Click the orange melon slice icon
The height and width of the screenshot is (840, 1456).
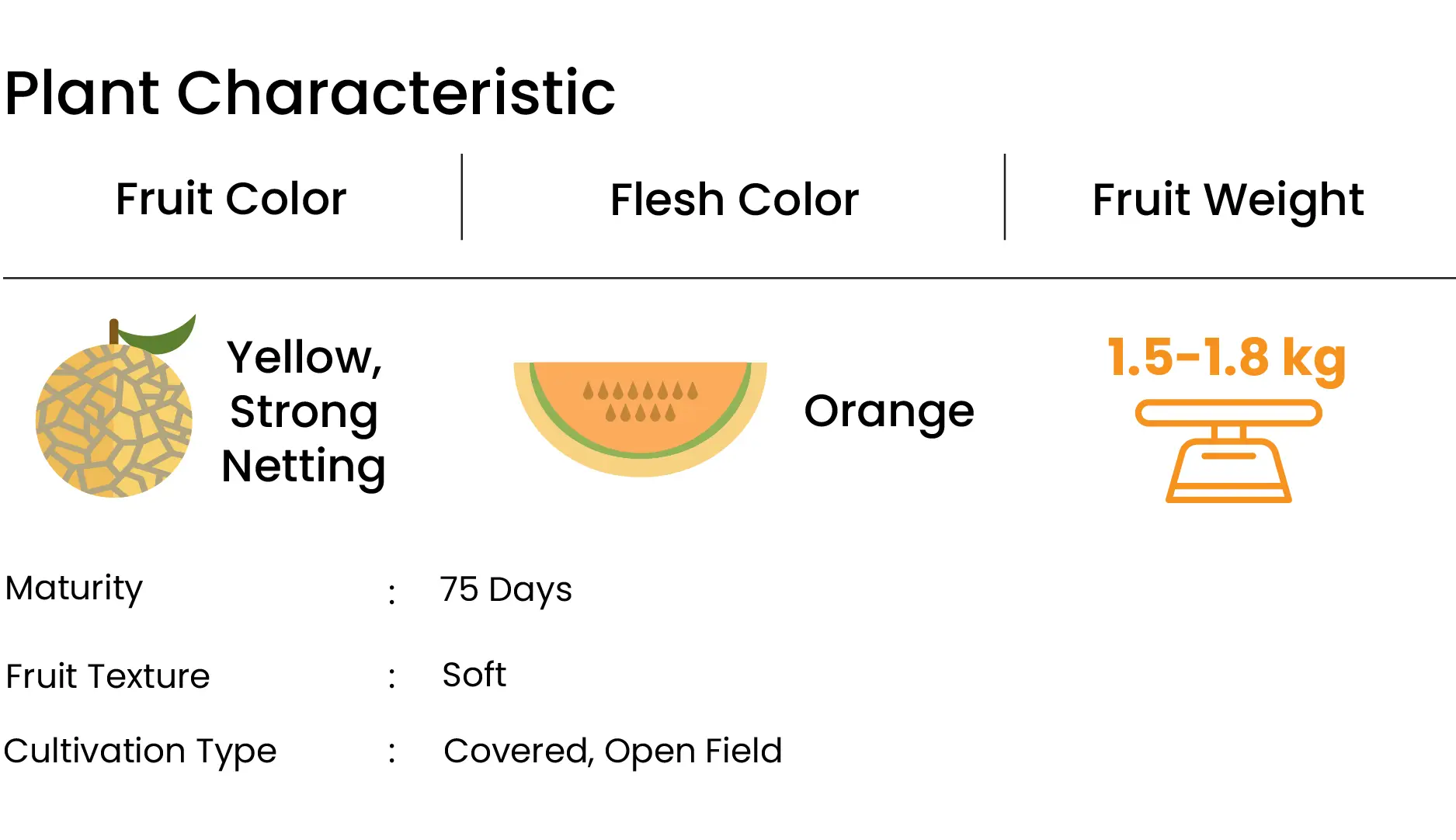[641, 419]
